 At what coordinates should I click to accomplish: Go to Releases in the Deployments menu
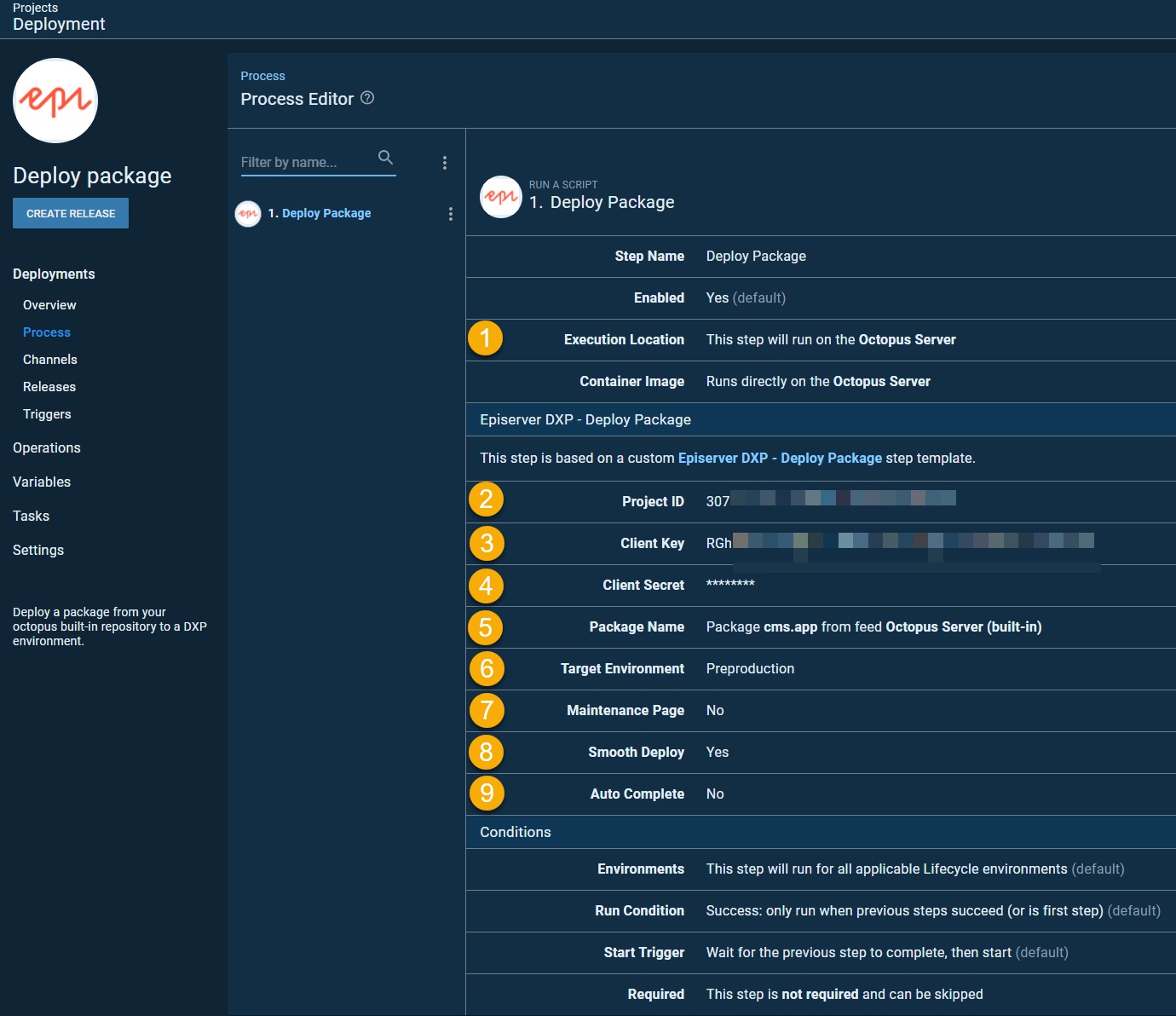tap(49, 387)
